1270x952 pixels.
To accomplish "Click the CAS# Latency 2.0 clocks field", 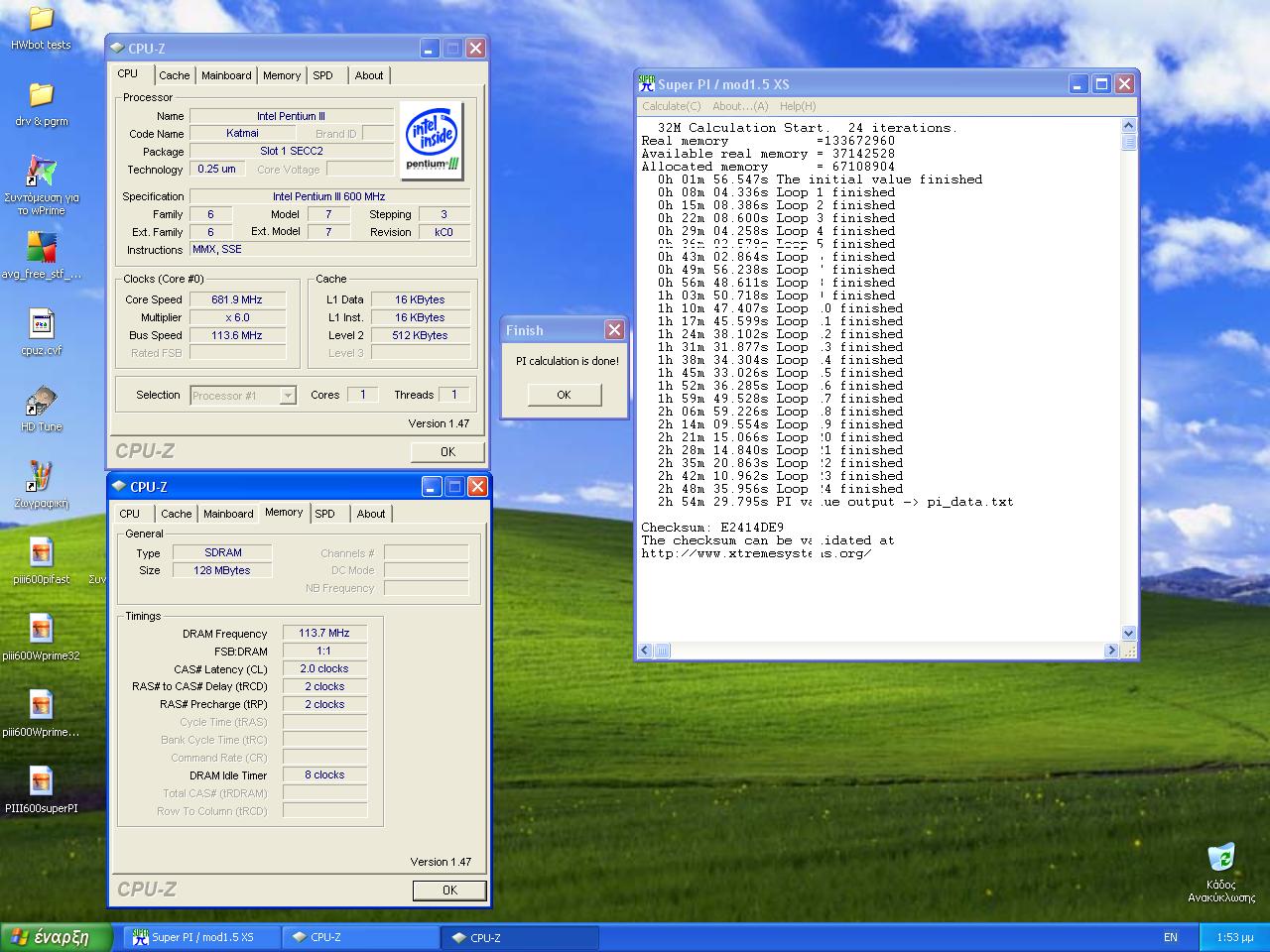I will (x=324, y=668).
